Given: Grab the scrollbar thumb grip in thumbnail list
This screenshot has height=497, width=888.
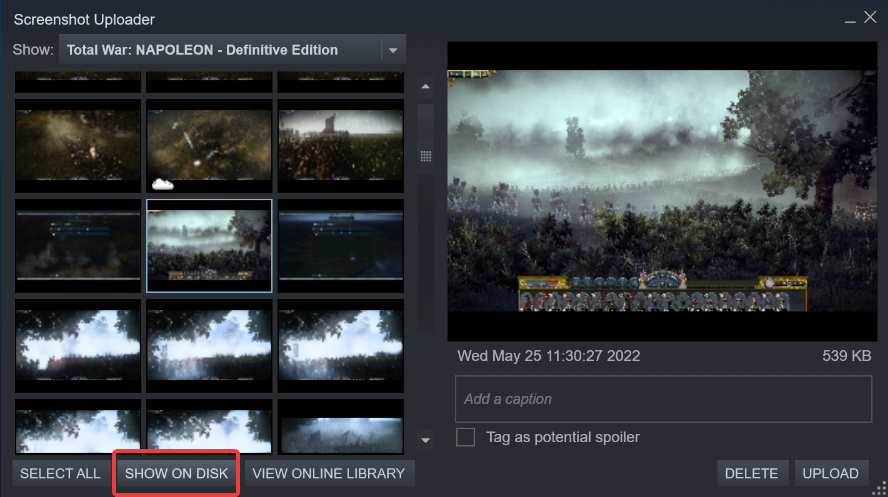Looking at the screenshot, I should click(426, 156).
